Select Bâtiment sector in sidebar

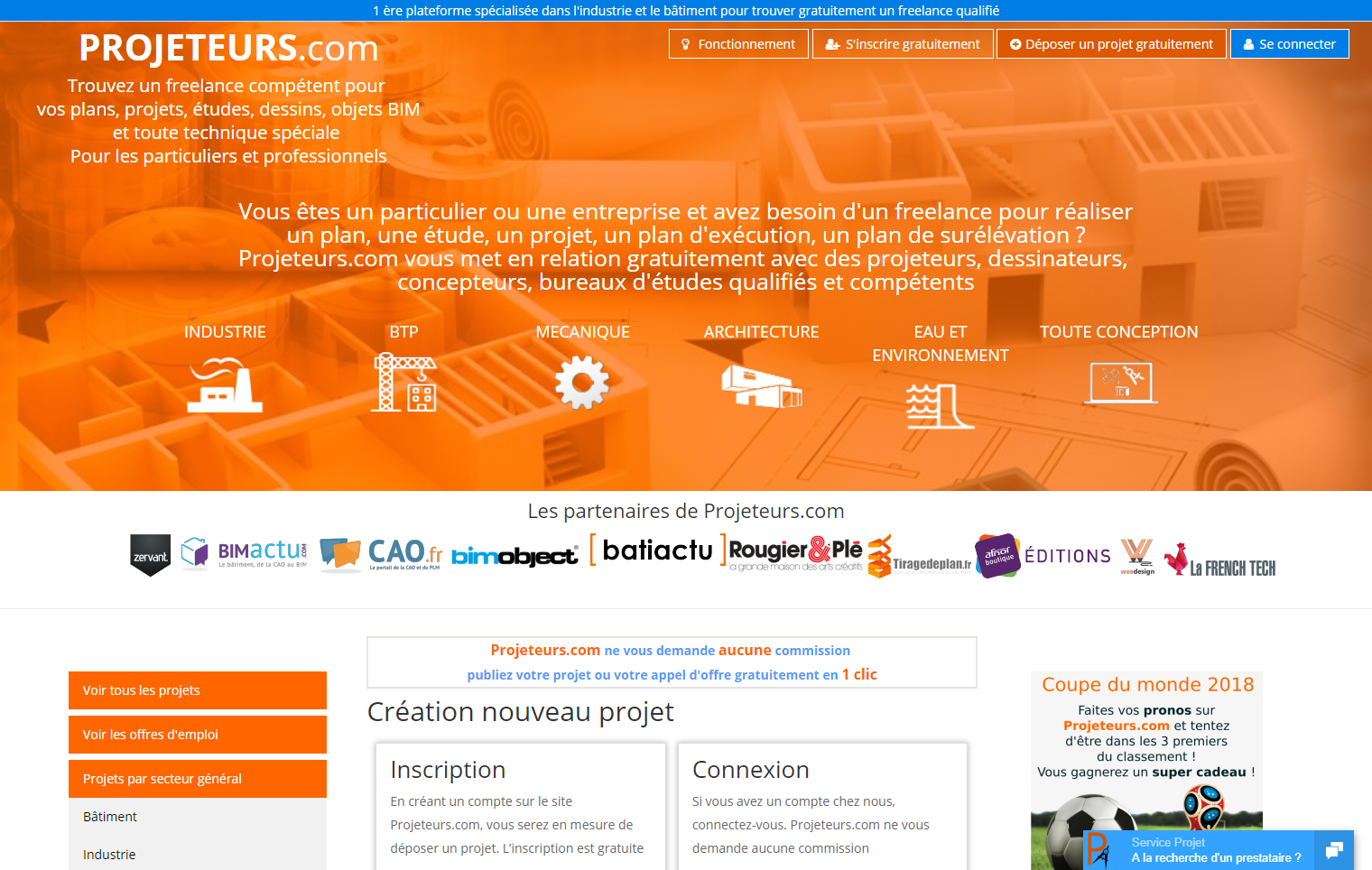point(198,817)
